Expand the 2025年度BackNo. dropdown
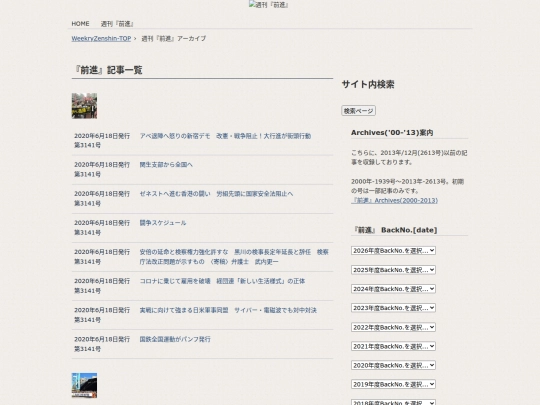The image size is (540, 405). [x=393, y=270]
